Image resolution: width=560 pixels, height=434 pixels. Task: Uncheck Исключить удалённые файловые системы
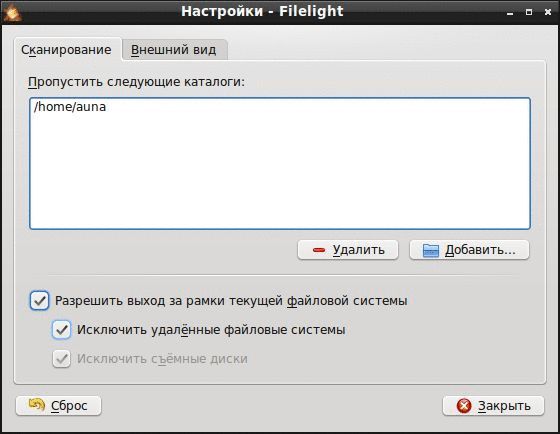coord(62,330)
